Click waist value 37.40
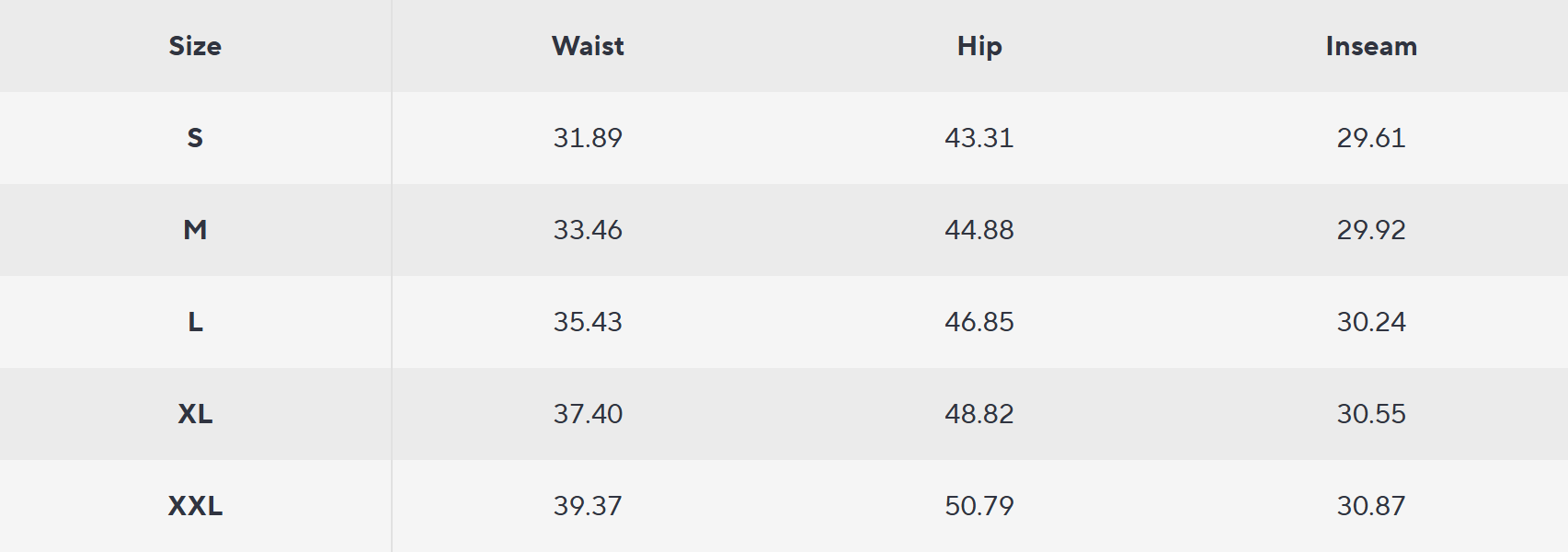 [588, 414]
